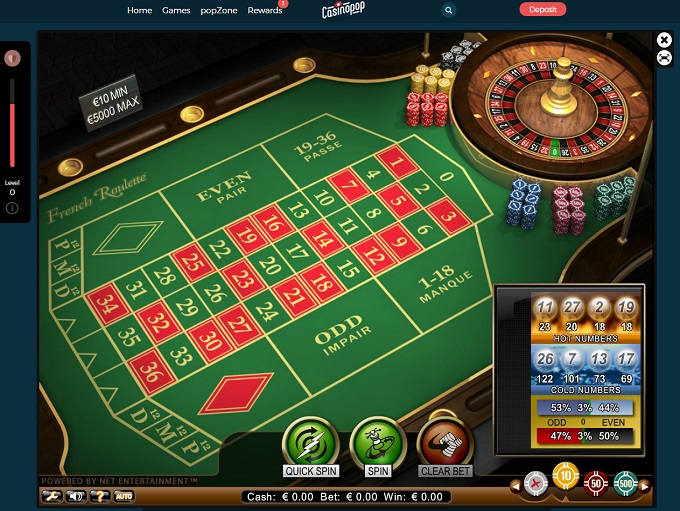Show lower chip values with left arrow
Screen dimensions: 680x511
516,486
